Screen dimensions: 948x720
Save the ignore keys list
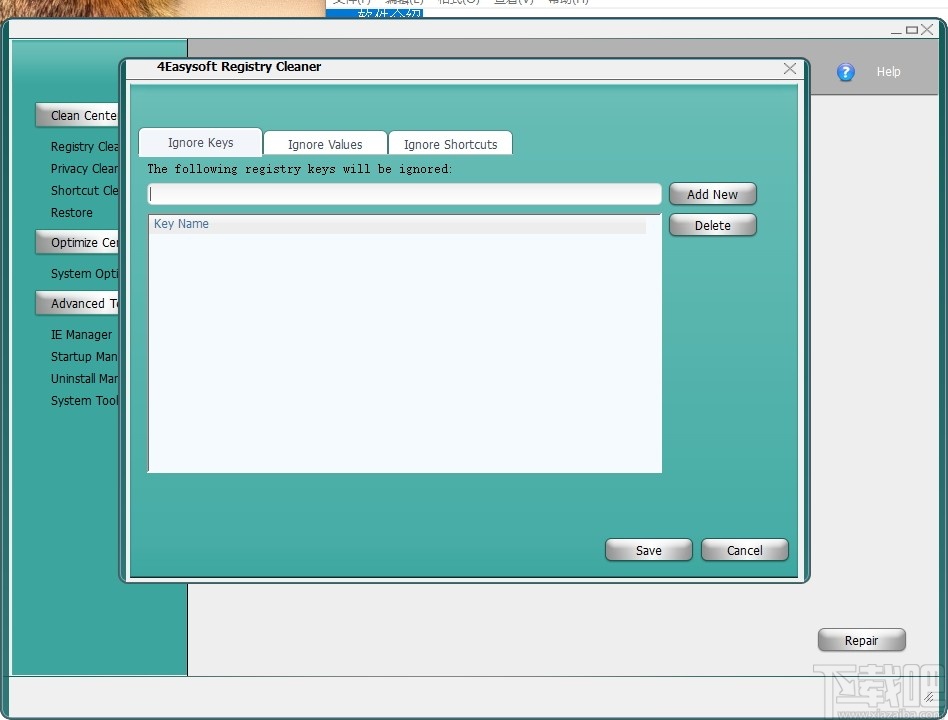click(x=648, y=549)
